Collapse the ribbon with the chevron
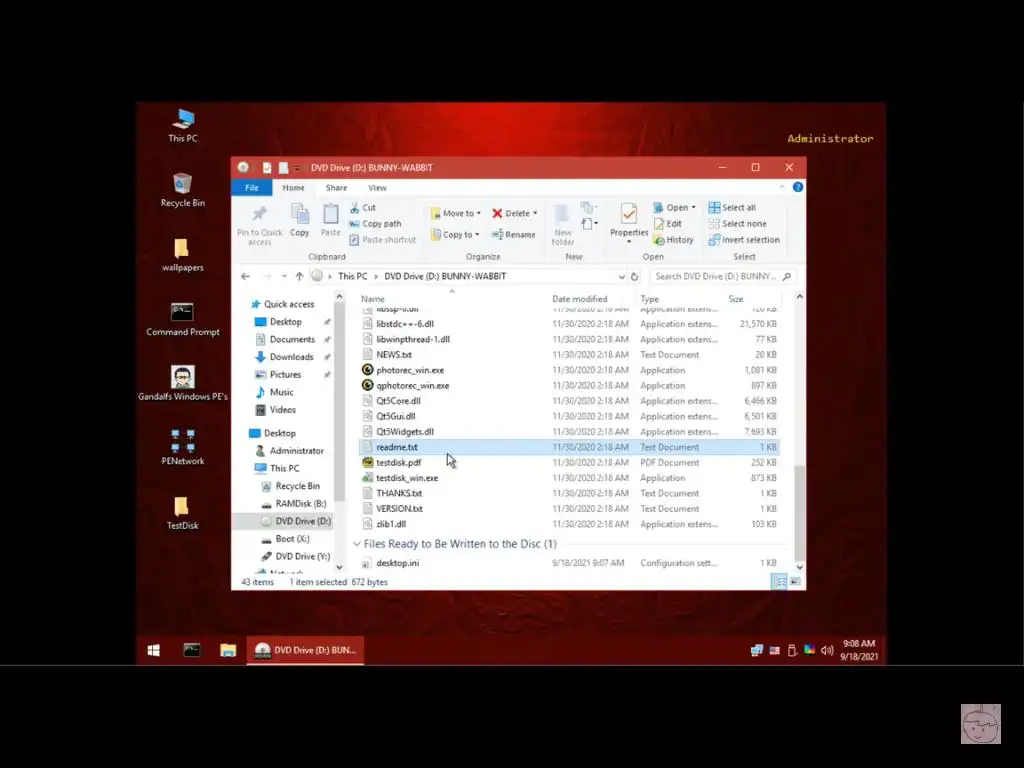This screenshot has height=768, width=1024. [x=782, y=187]
